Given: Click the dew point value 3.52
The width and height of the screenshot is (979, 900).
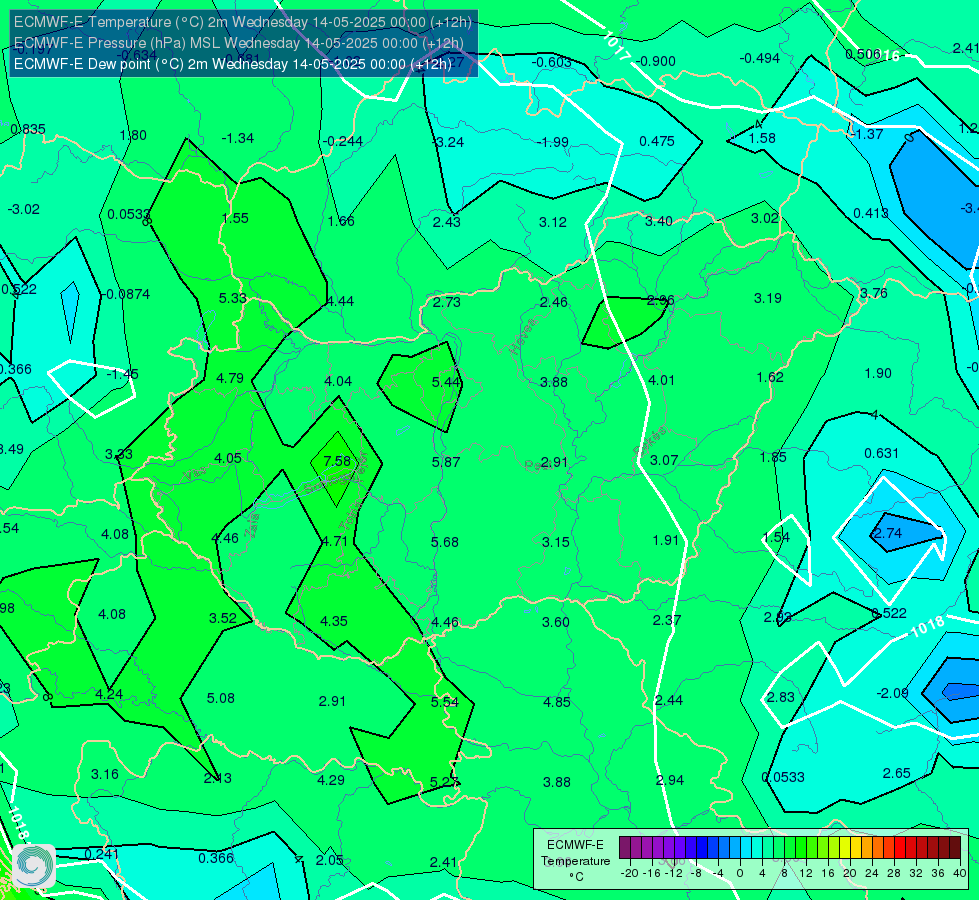Looking at the screenshot, I should [x=223, y=618].
